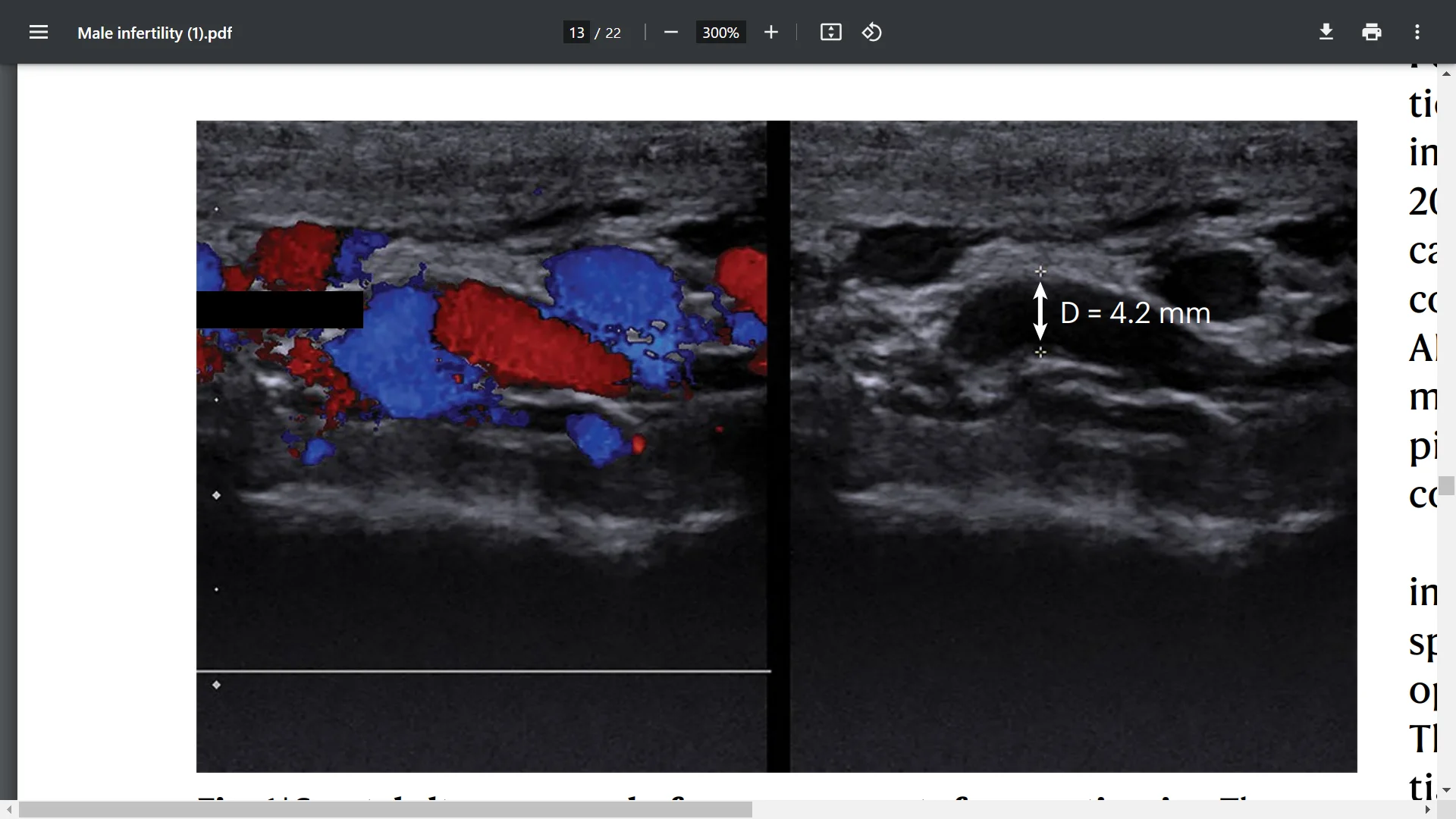Viewport: 1456px width, 819px height.
Task: Print the PDF document
Action: pyautogui.click(x=1372, y=33)
